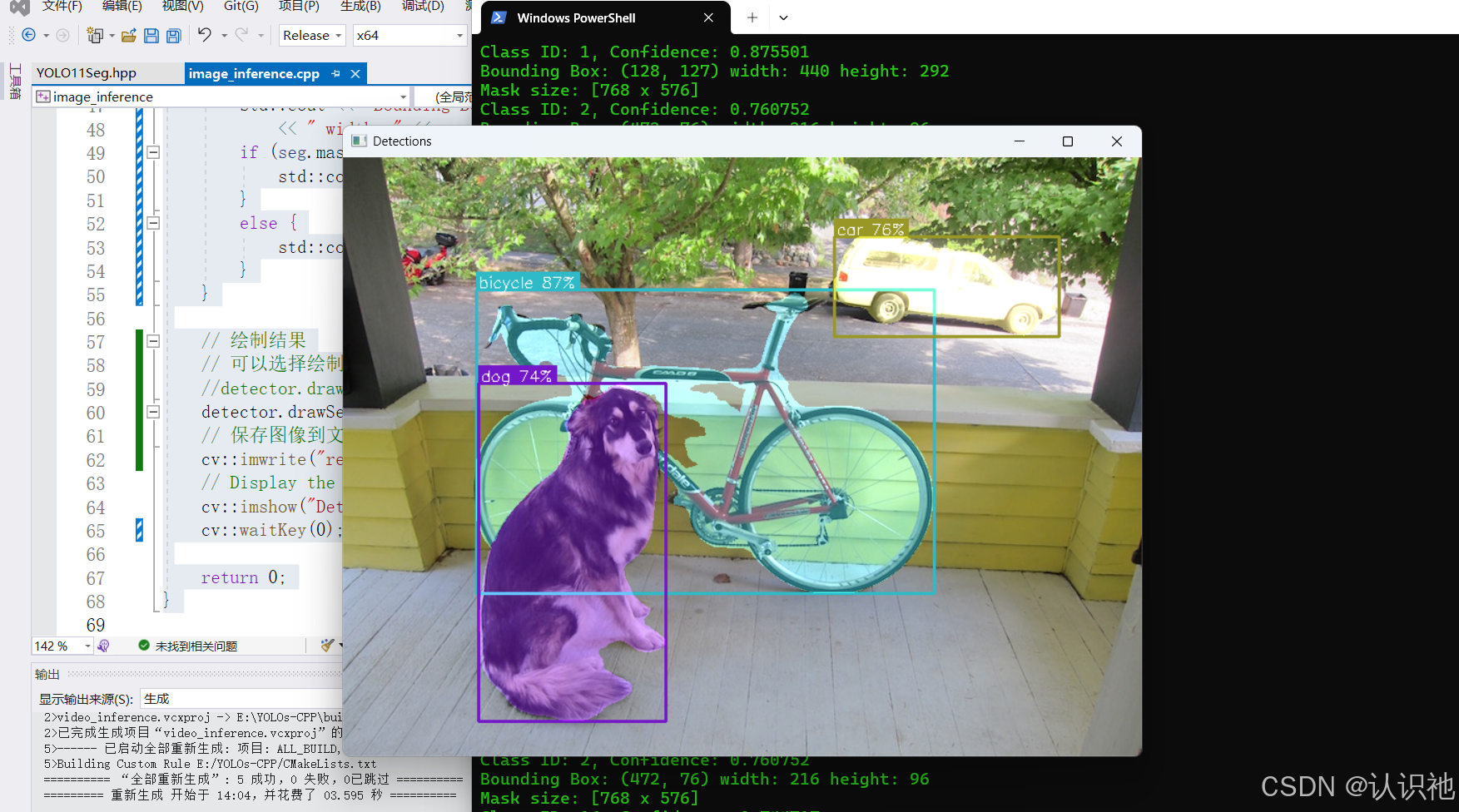Image resolution: width=1459 pixels, height=812 pixels.
Task: Undo the last edit
Action: [x=205, y=34]
